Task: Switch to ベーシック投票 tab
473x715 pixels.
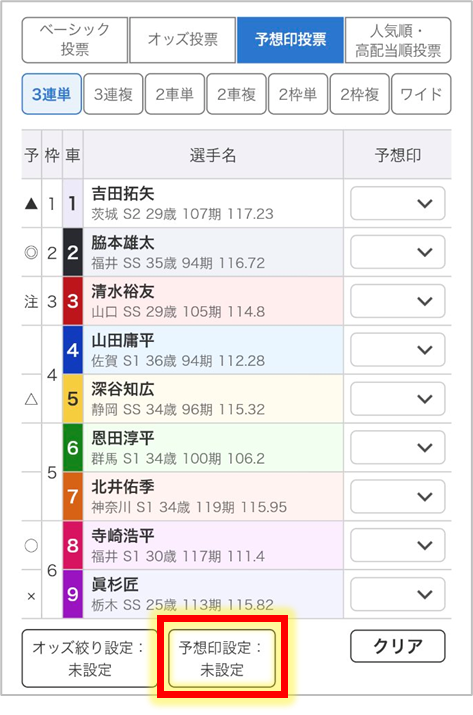Action: click(x=75, y=40)
